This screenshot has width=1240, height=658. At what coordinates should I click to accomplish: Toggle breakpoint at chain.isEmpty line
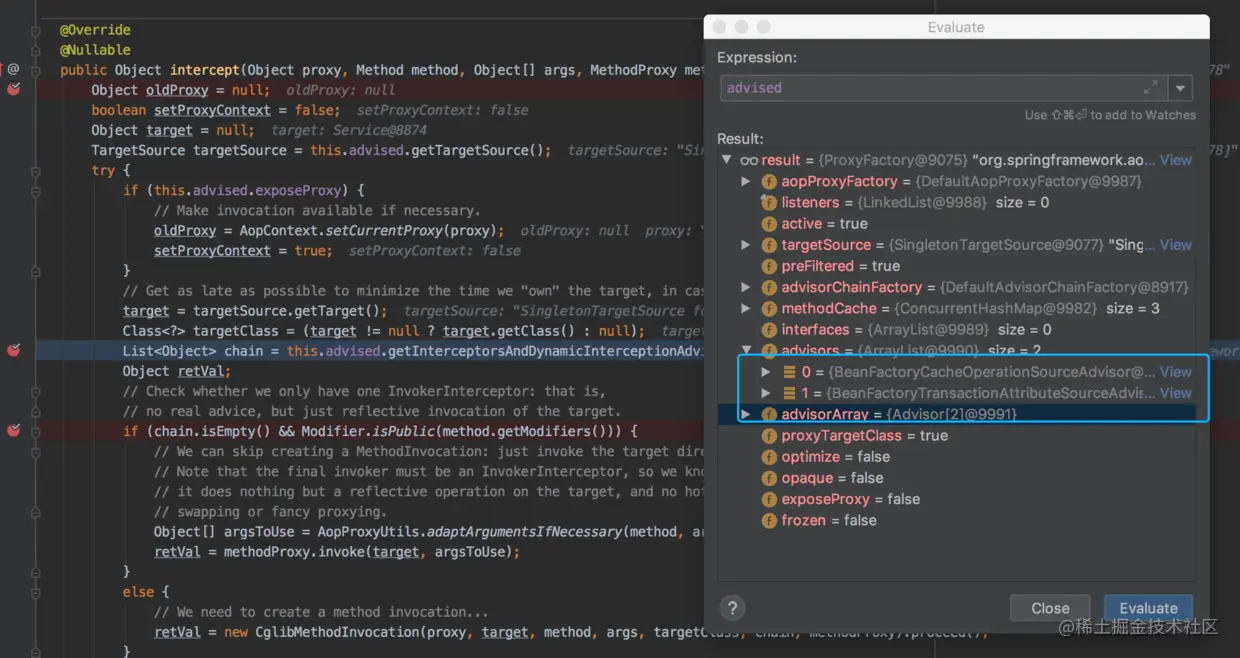click(x=14, y=430)
